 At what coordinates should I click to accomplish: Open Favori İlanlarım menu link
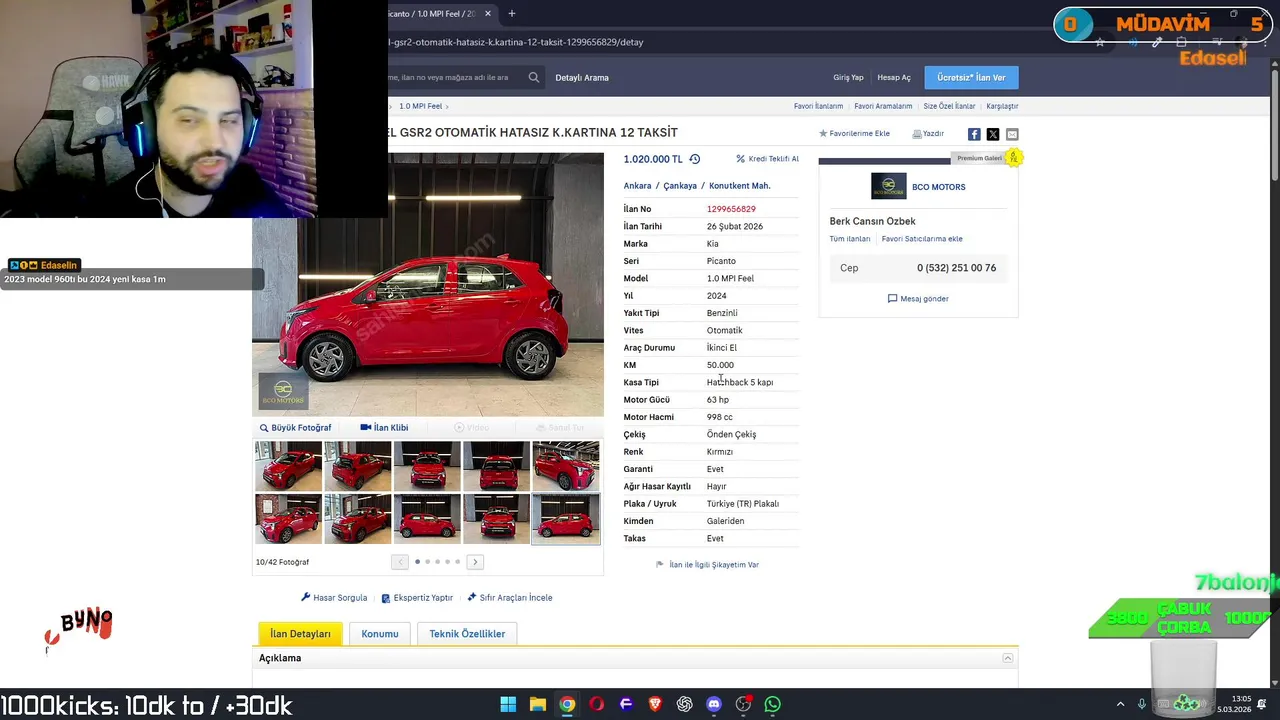click(818, 106)
